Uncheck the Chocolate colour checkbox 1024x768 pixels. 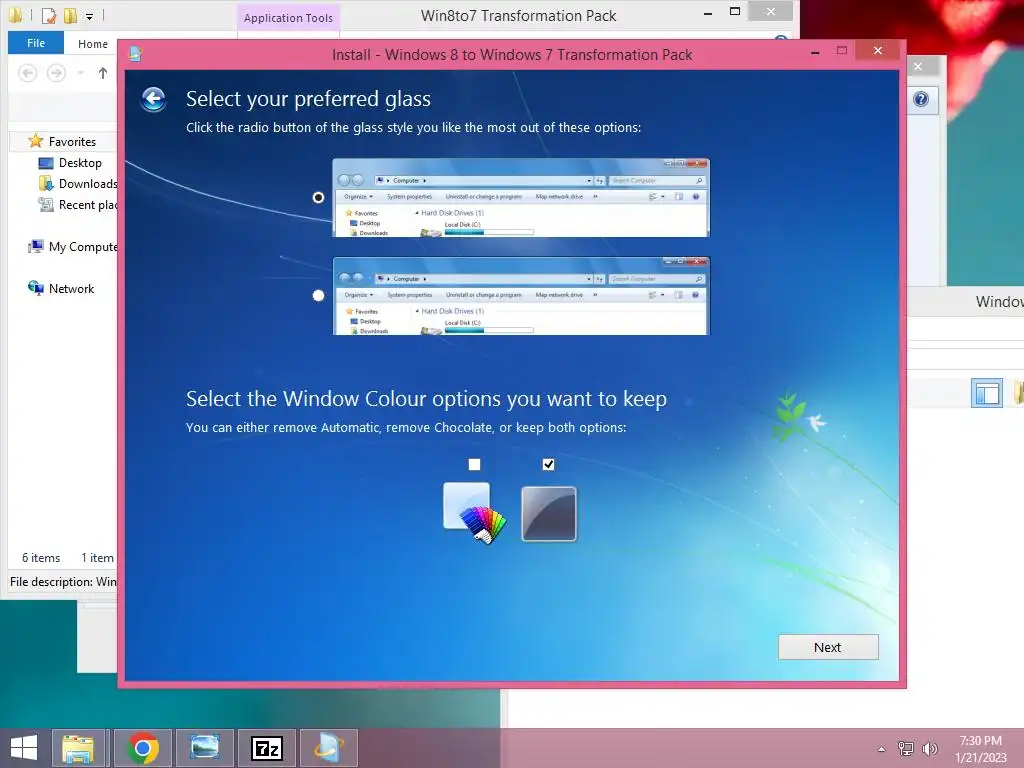pyautogui.click(x=549, y=464)
